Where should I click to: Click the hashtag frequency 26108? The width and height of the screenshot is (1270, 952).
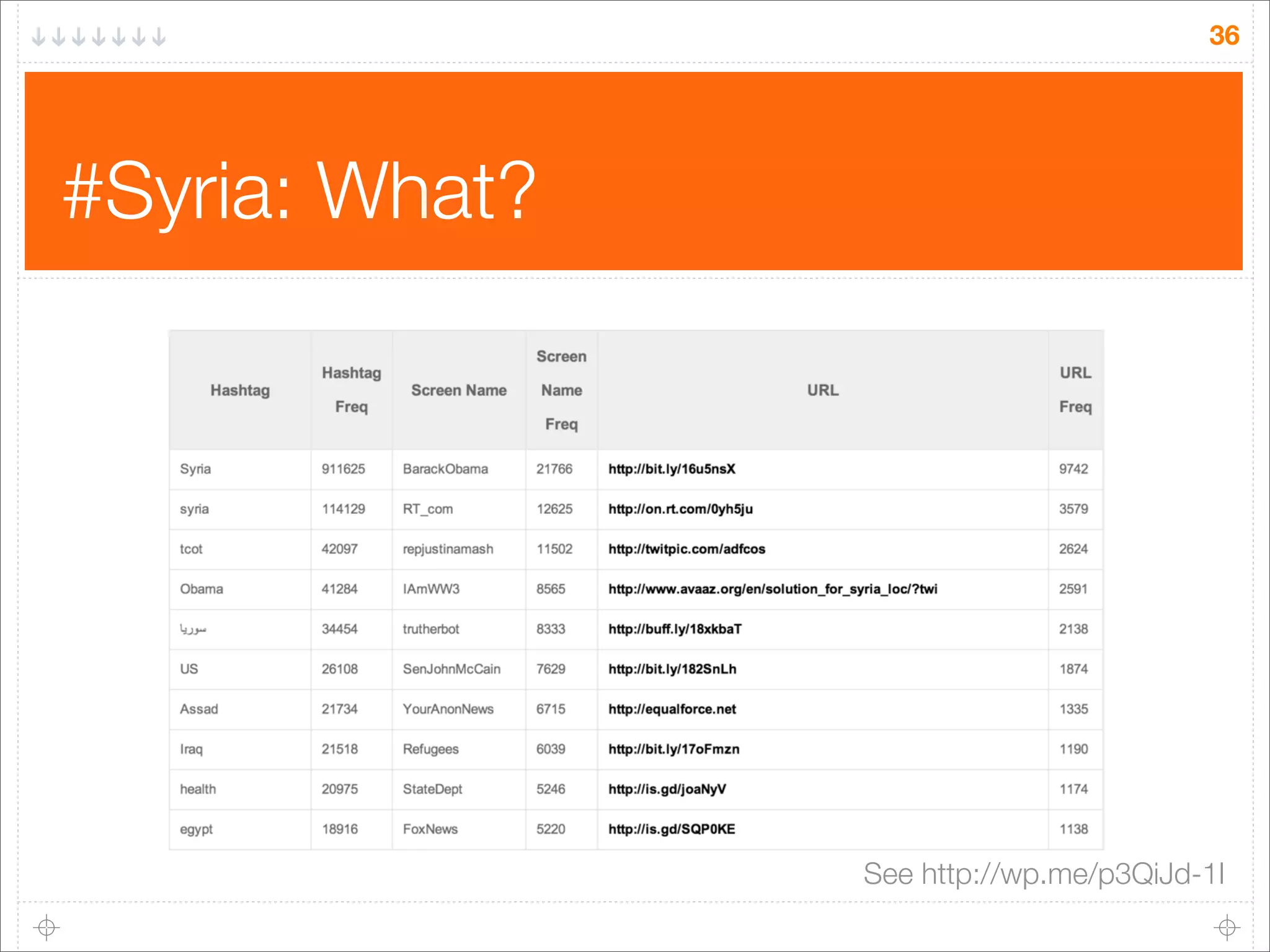[339, 669]
